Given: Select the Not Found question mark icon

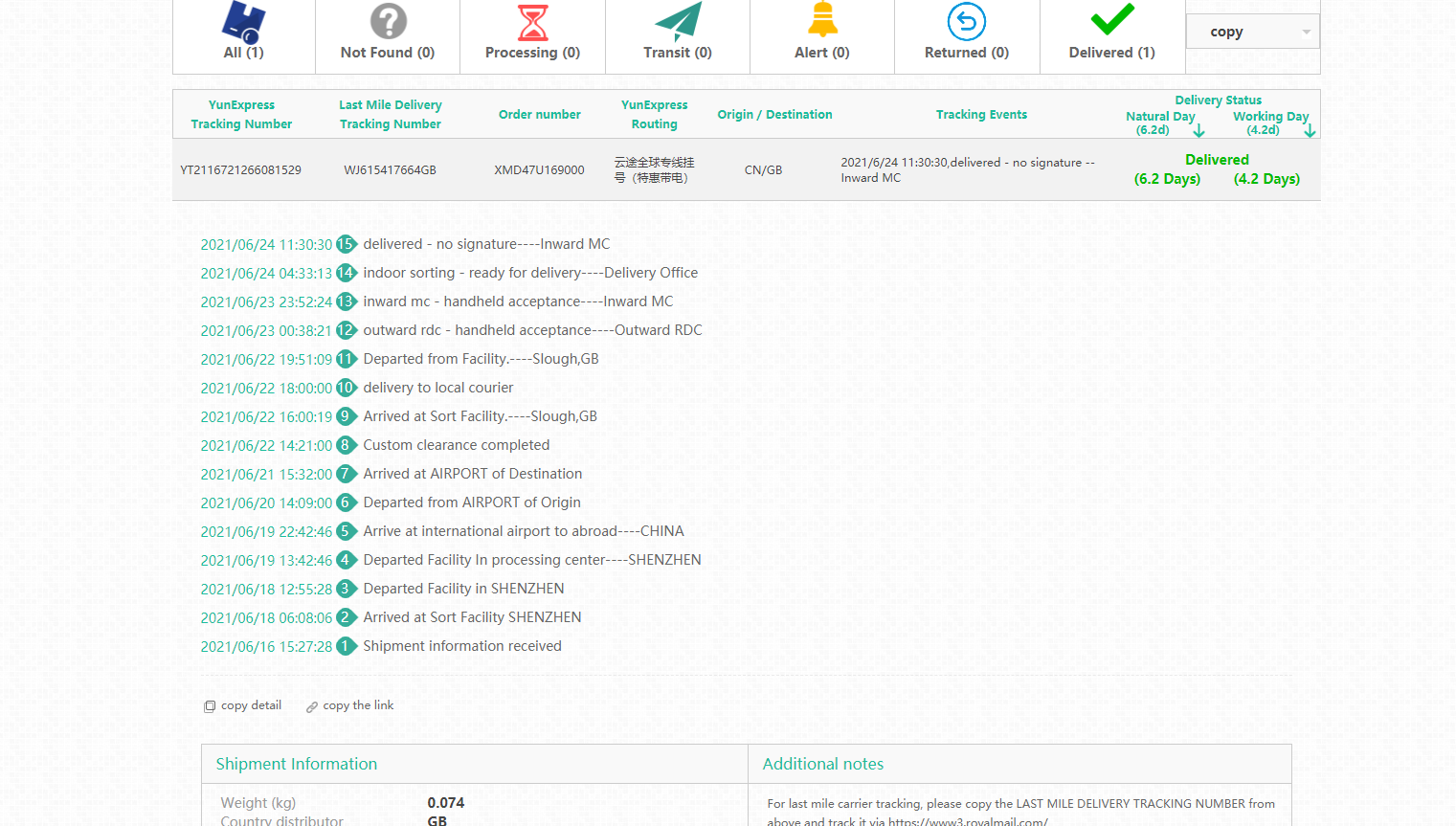Looking at the screenshot, I should pos(388,21).
